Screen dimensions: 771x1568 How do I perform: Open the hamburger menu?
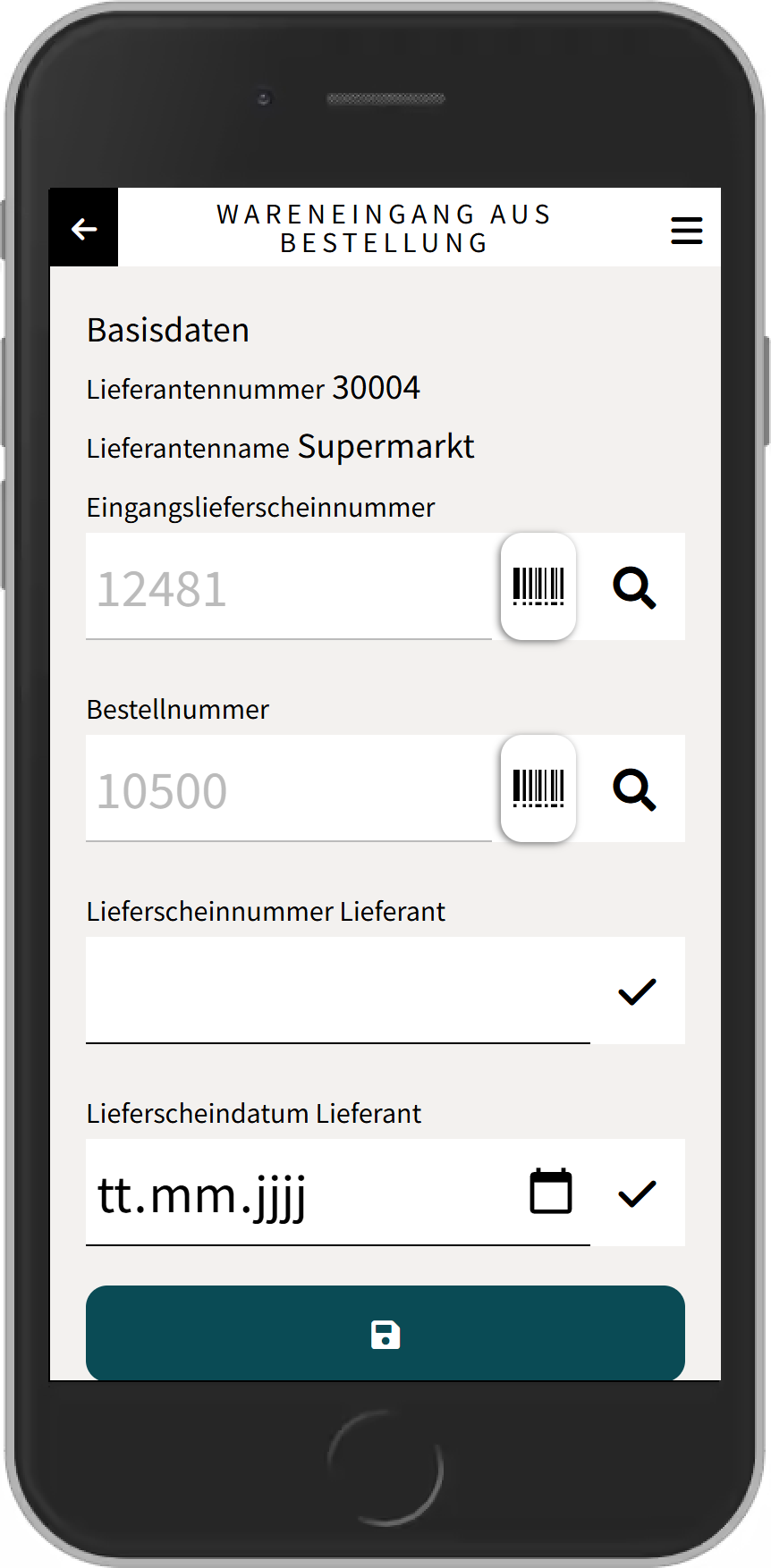click(x=686, y=230)
